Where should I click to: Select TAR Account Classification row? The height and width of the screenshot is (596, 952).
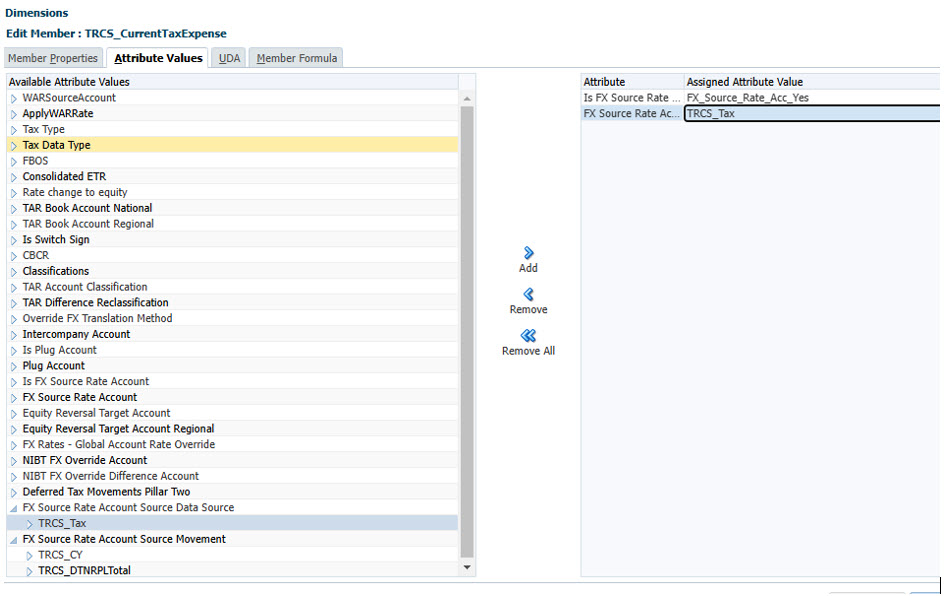233,286
